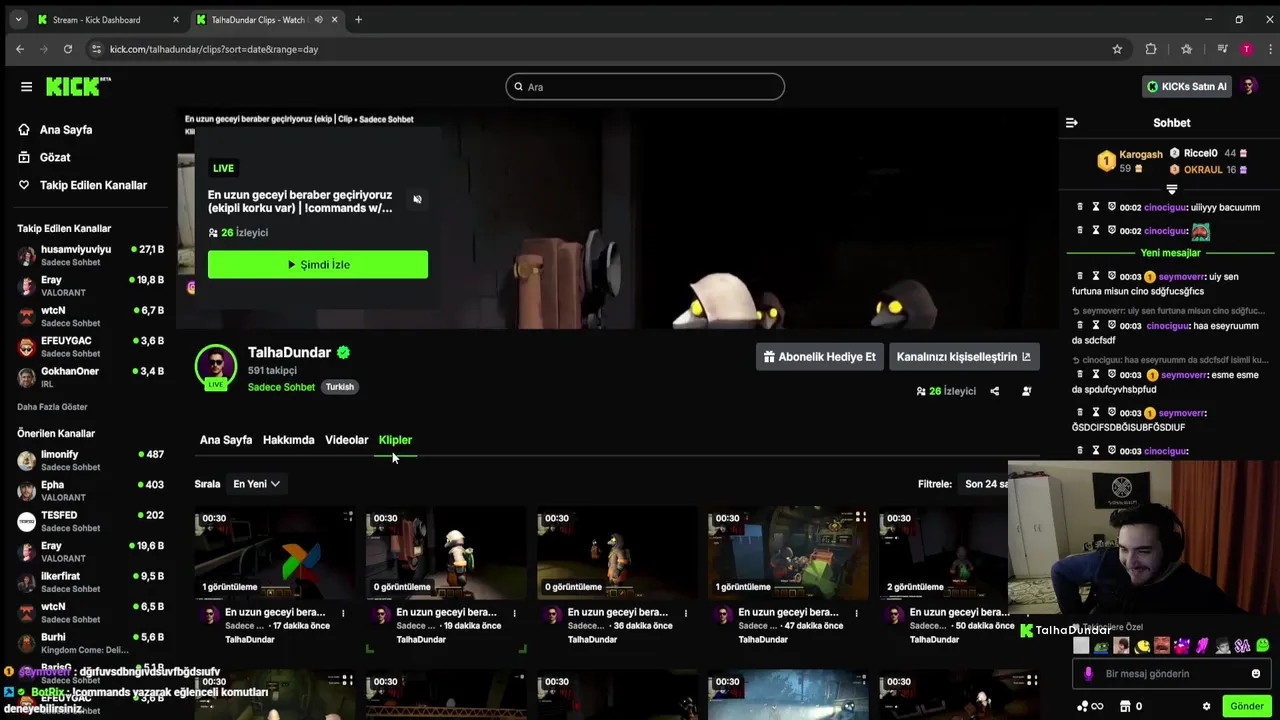Open Gözat in the sidebar
This screenshot has width=1280, height=720.
[x=54, y=157]
